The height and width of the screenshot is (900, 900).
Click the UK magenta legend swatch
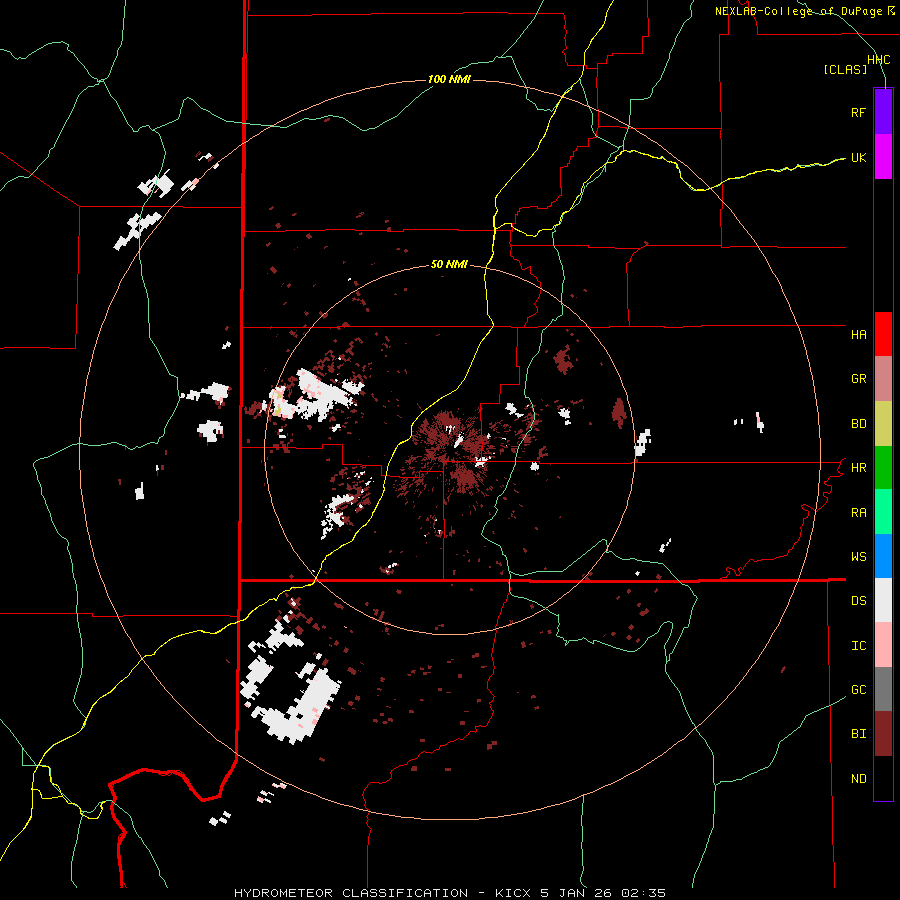pyautogui.click(x=883, y=157)
